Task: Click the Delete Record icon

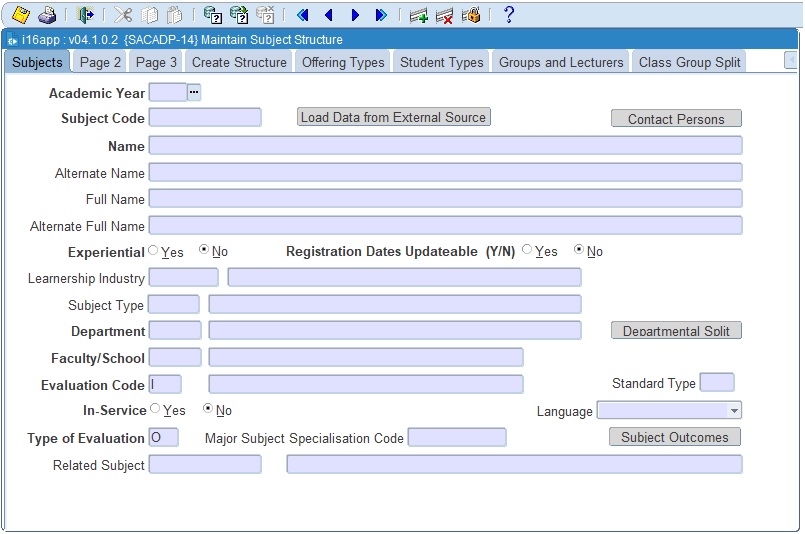Action: pyautogui.click(x=445, y=15)
